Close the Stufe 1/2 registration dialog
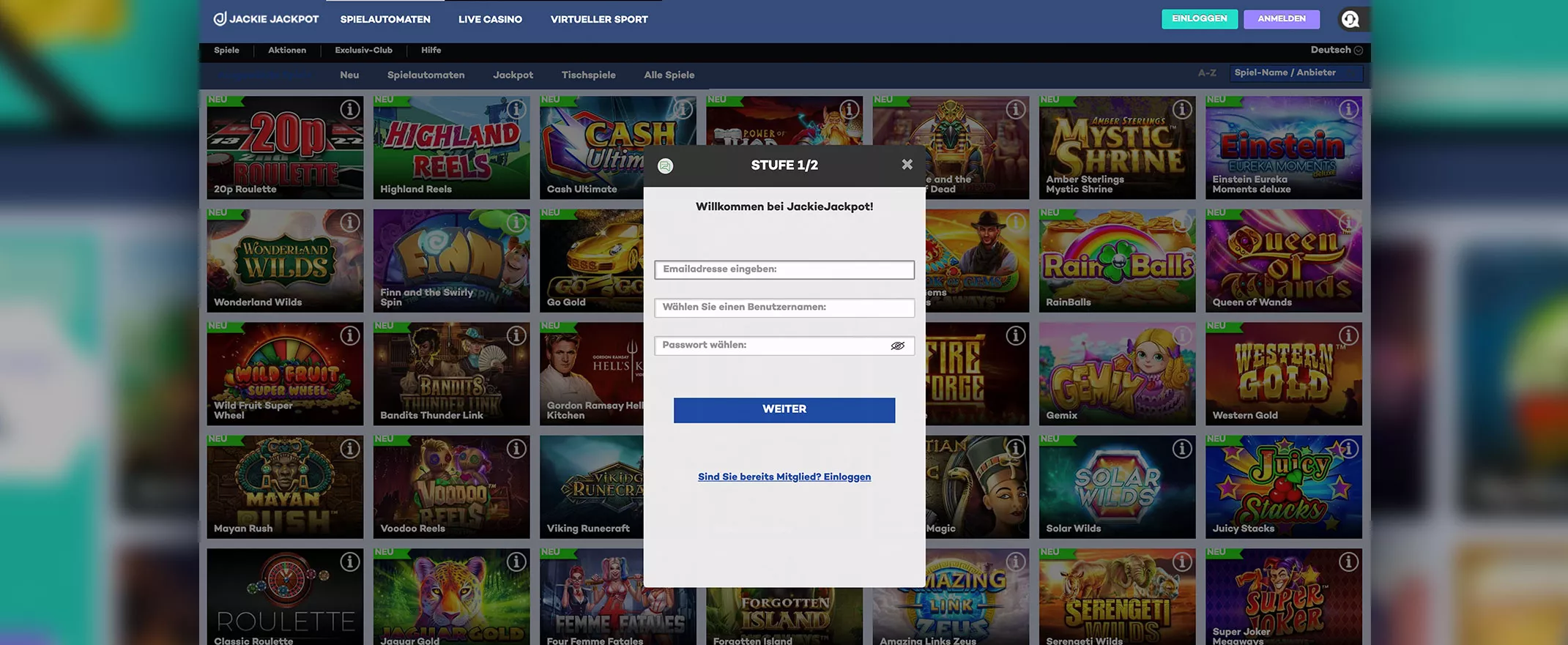Screen dimensions: 1568x645 click(x=907, y=164)
